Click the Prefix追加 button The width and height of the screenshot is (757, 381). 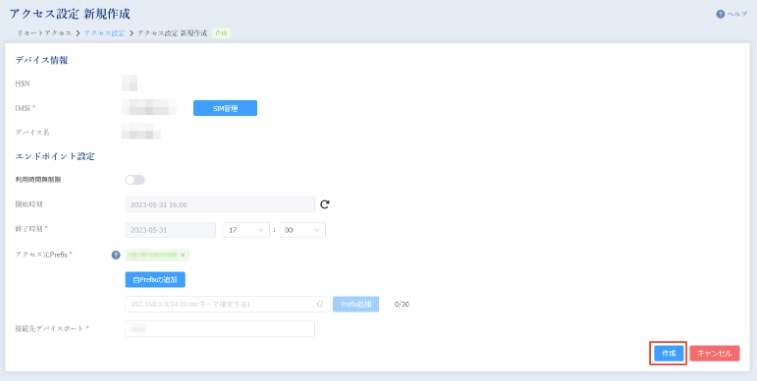356,304
